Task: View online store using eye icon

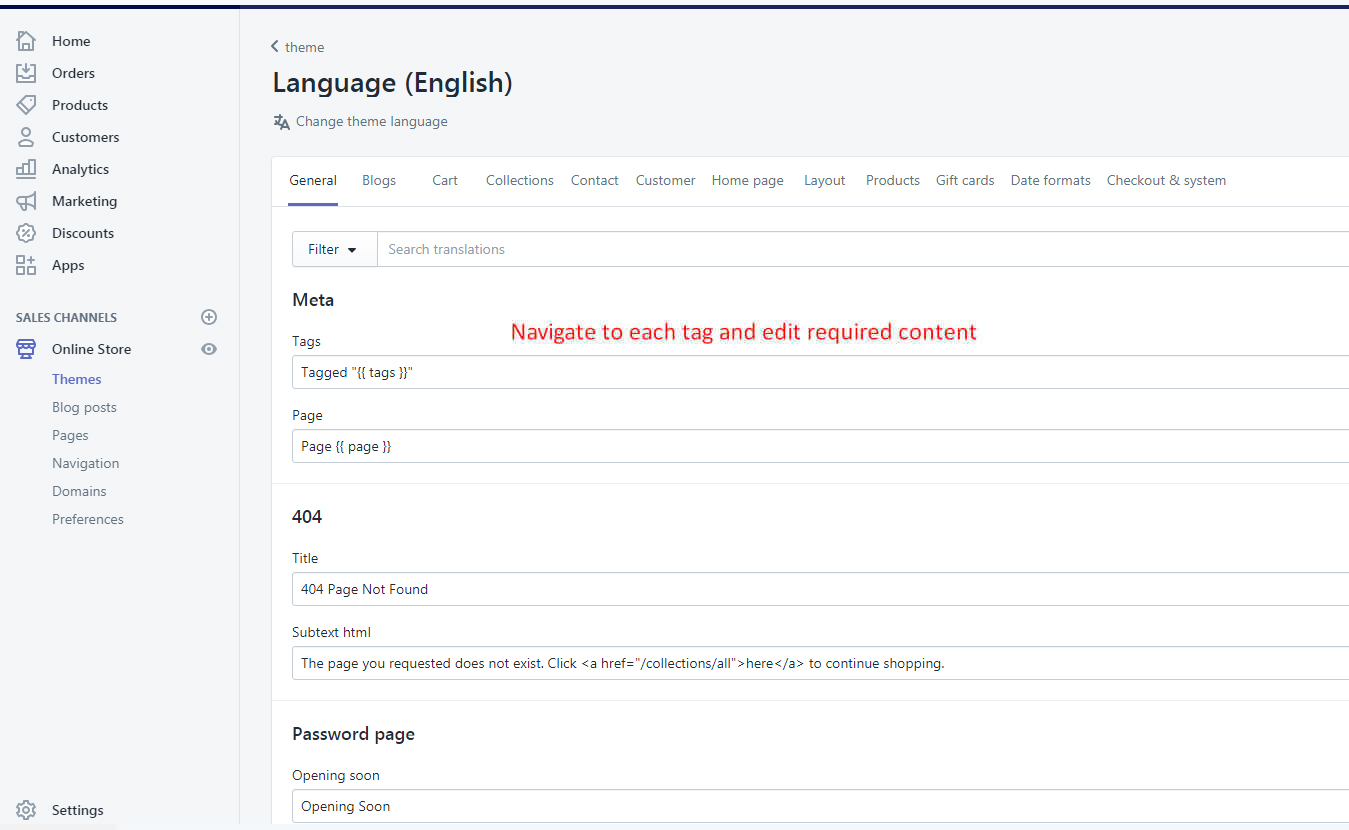Action: (209, 349)
